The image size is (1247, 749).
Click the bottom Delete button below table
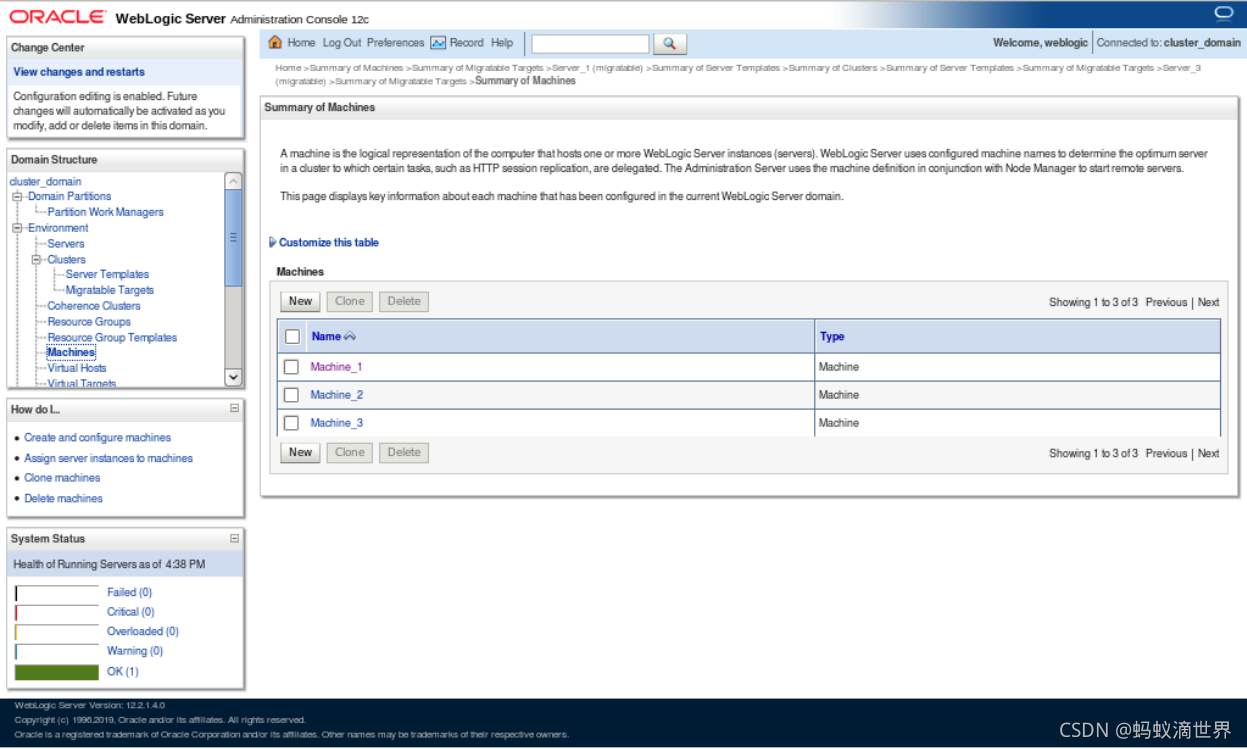(404, 452)
